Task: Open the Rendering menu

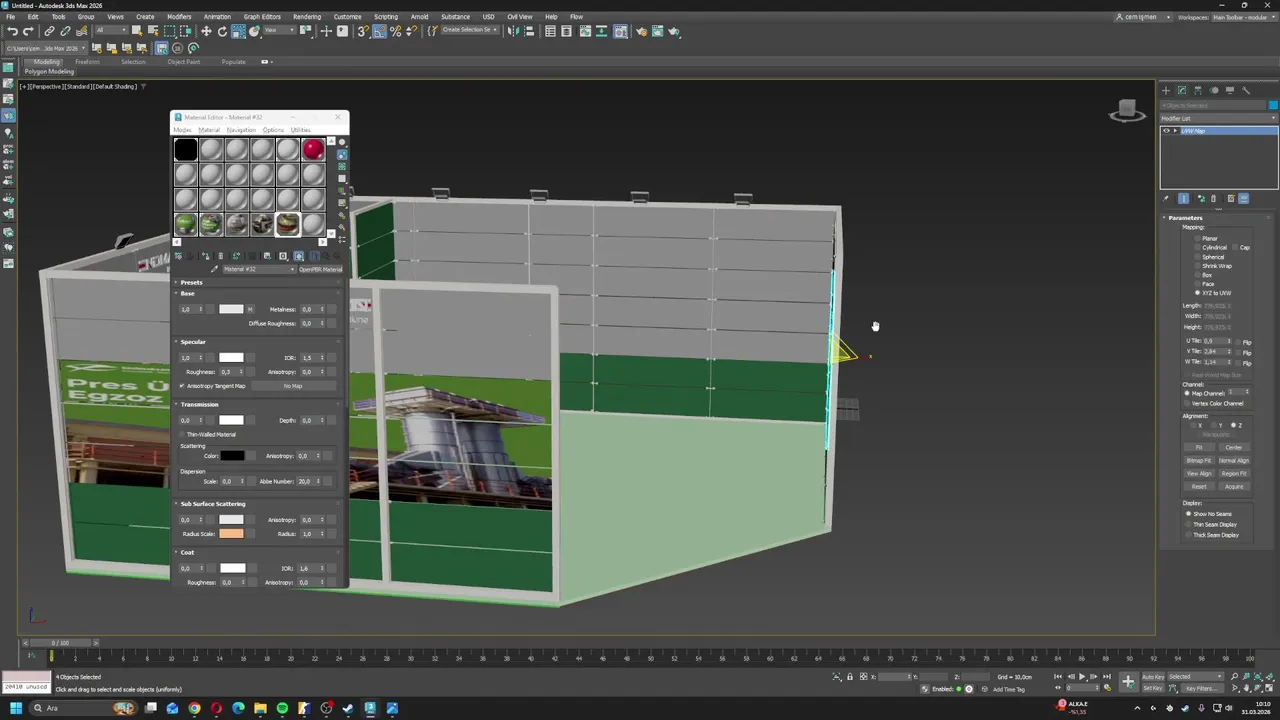Action: [306, 17]
